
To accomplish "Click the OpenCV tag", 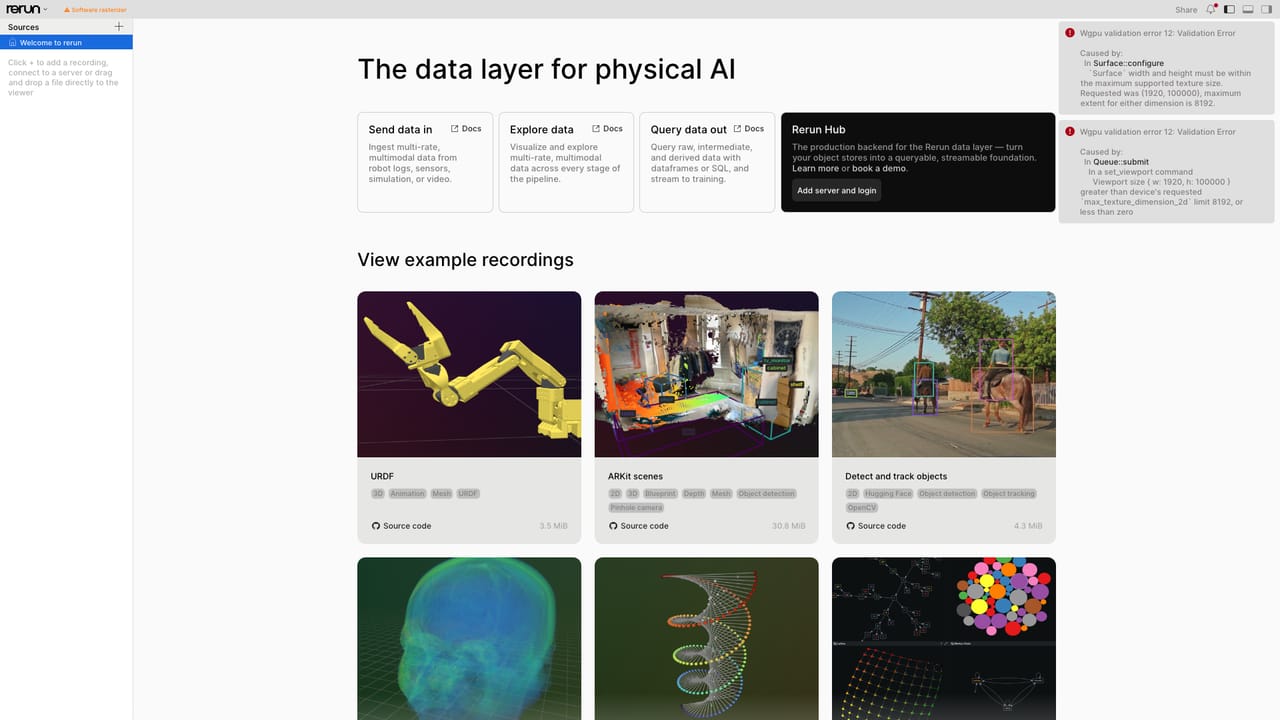I will 861,508.
